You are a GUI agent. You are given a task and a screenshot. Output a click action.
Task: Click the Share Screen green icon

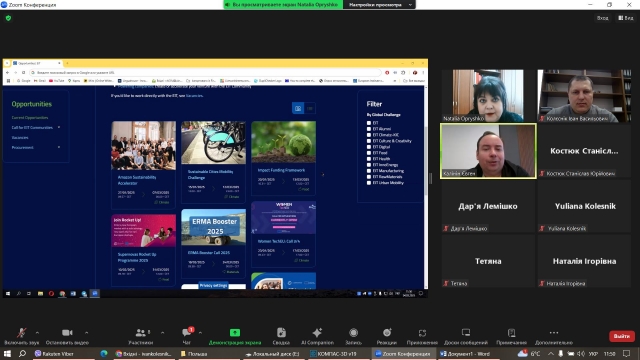point(235,333)
